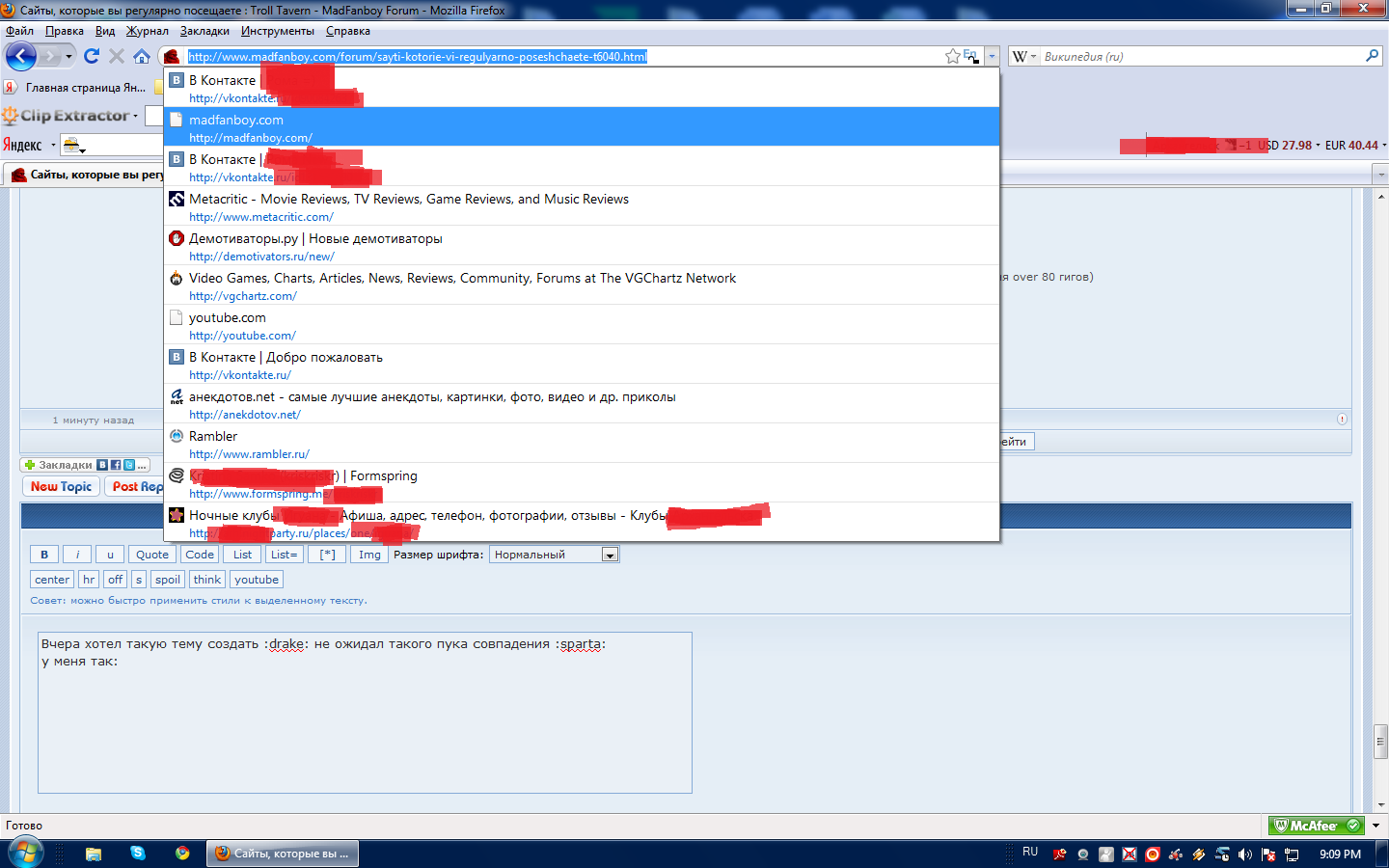Click the New Topic button
The width and height of the screenshot is (1389, 868).
coord(61,487)
